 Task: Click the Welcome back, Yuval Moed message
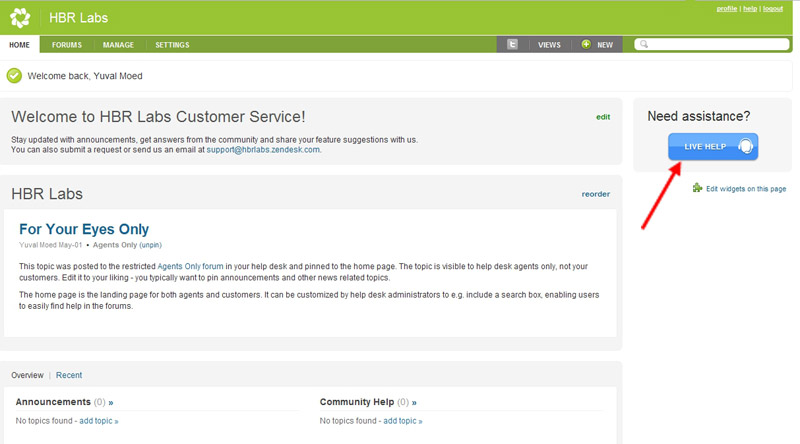coord(85,76)
